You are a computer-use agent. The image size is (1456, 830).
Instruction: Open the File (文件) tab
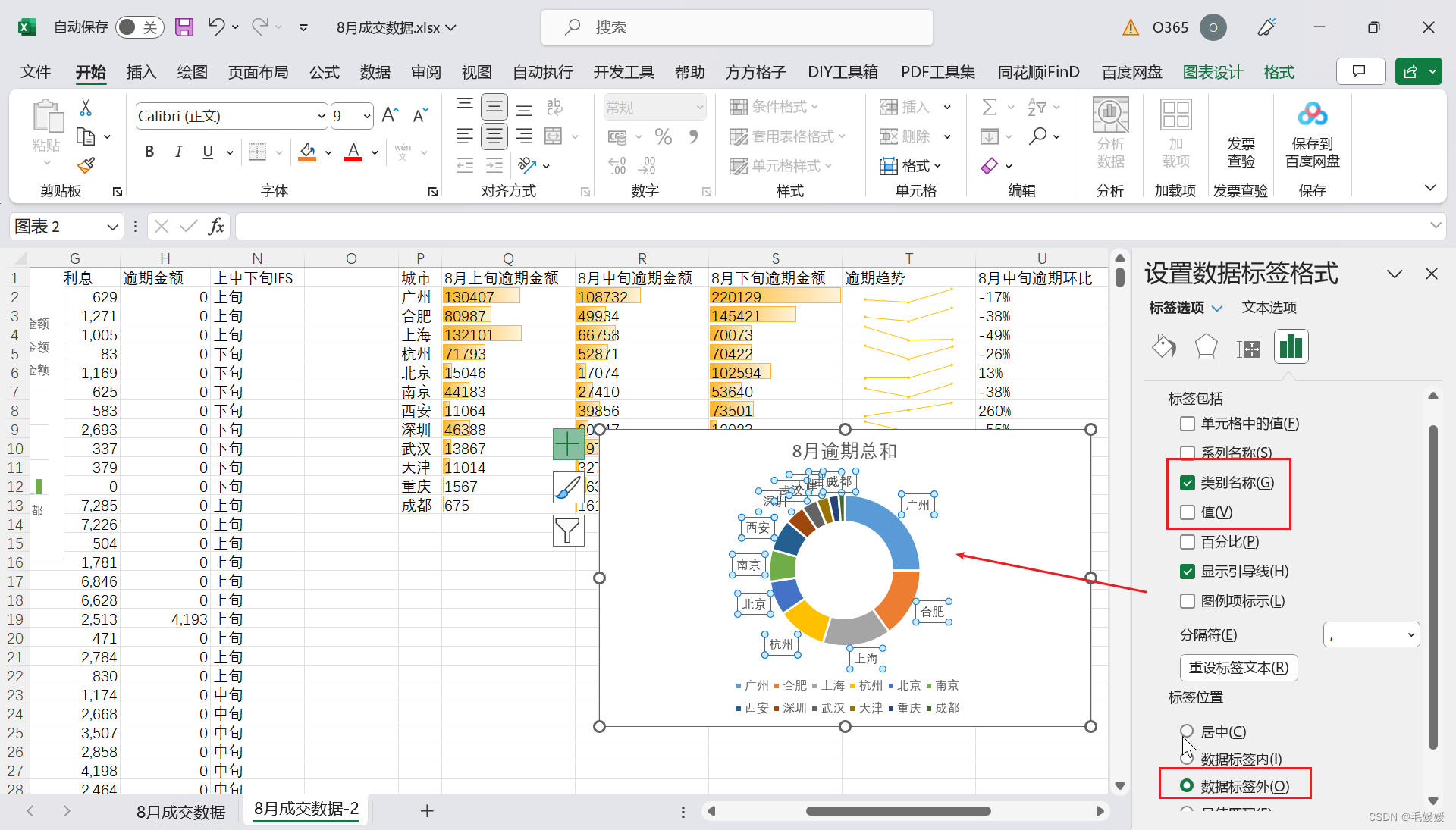[x=36, y=72]
